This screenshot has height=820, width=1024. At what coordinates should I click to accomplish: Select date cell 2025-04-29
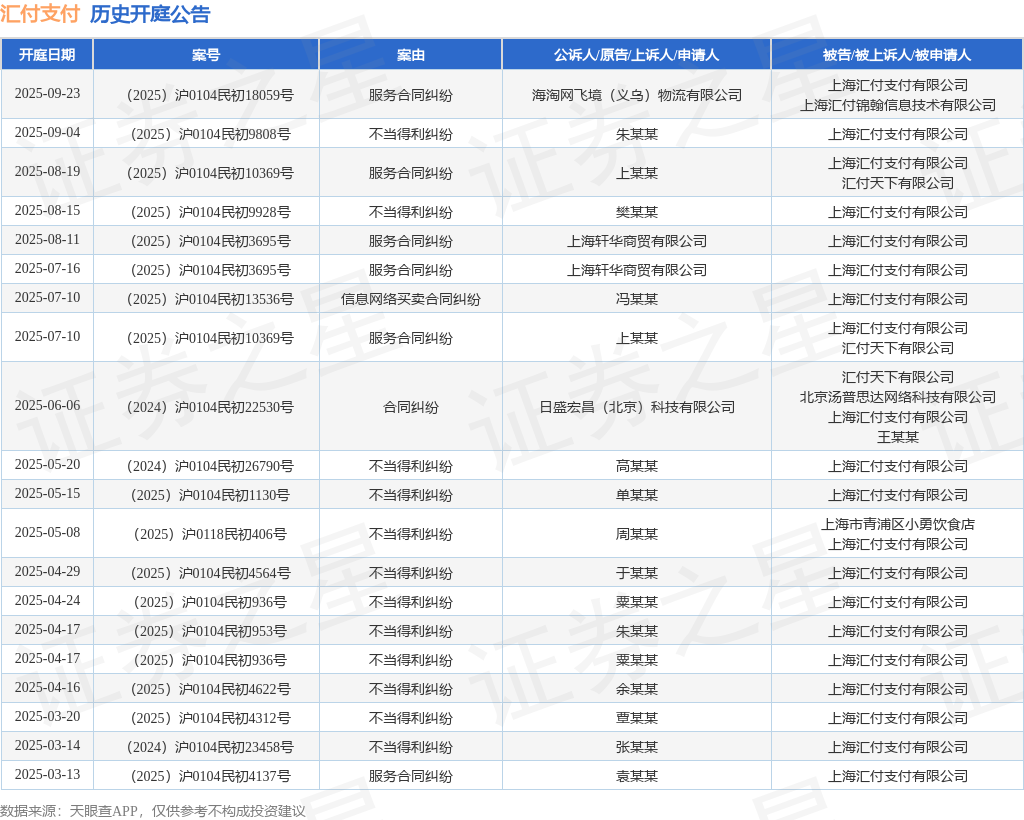click(47, 572)
